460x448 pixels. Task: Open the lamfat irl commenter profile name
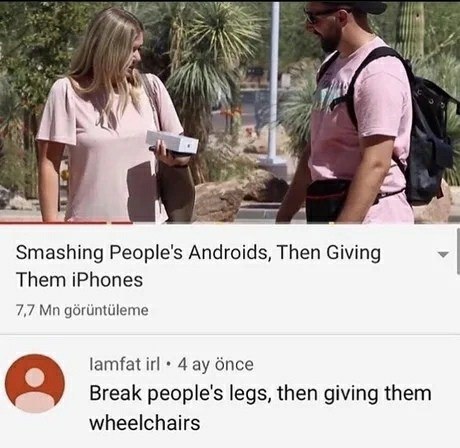coord(125,364)
